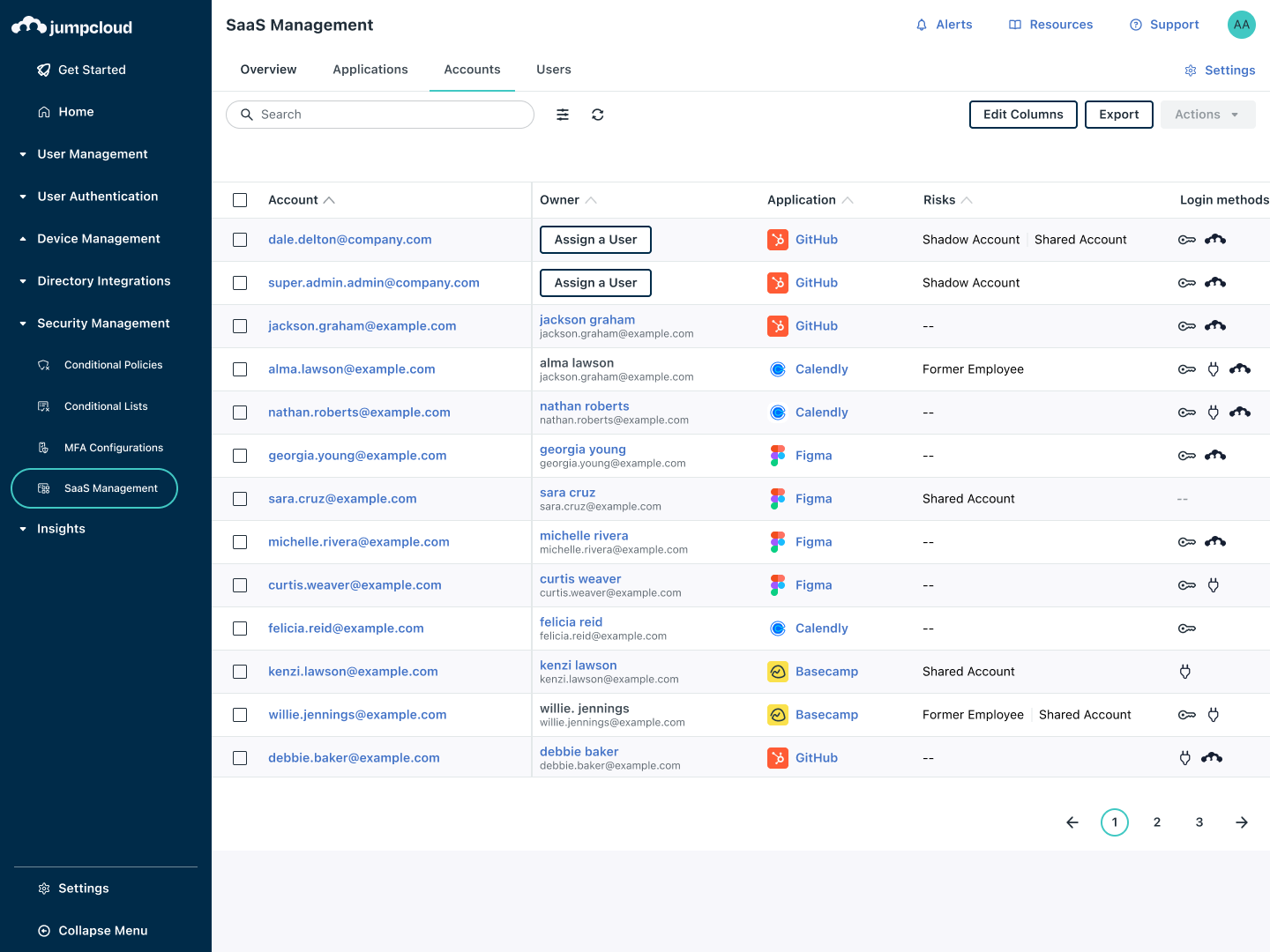Click JumpCloud login icon in debbie.baker row
Screen dimensions: 1270x952
click(1212, 757)
